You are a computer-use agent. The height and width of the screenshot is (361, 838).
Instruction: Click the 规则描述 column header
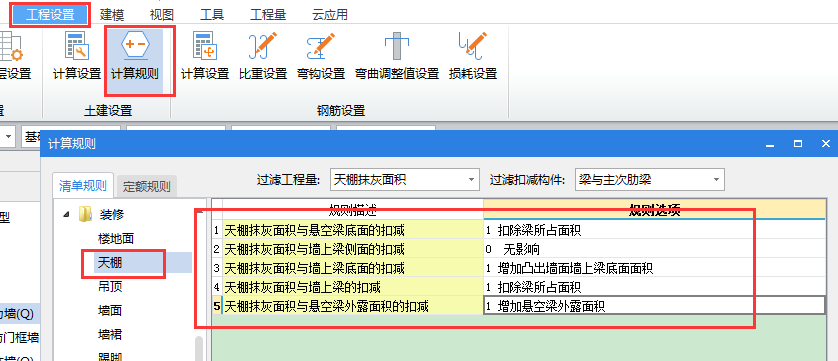pyautogui.click(x=353, y=210)
